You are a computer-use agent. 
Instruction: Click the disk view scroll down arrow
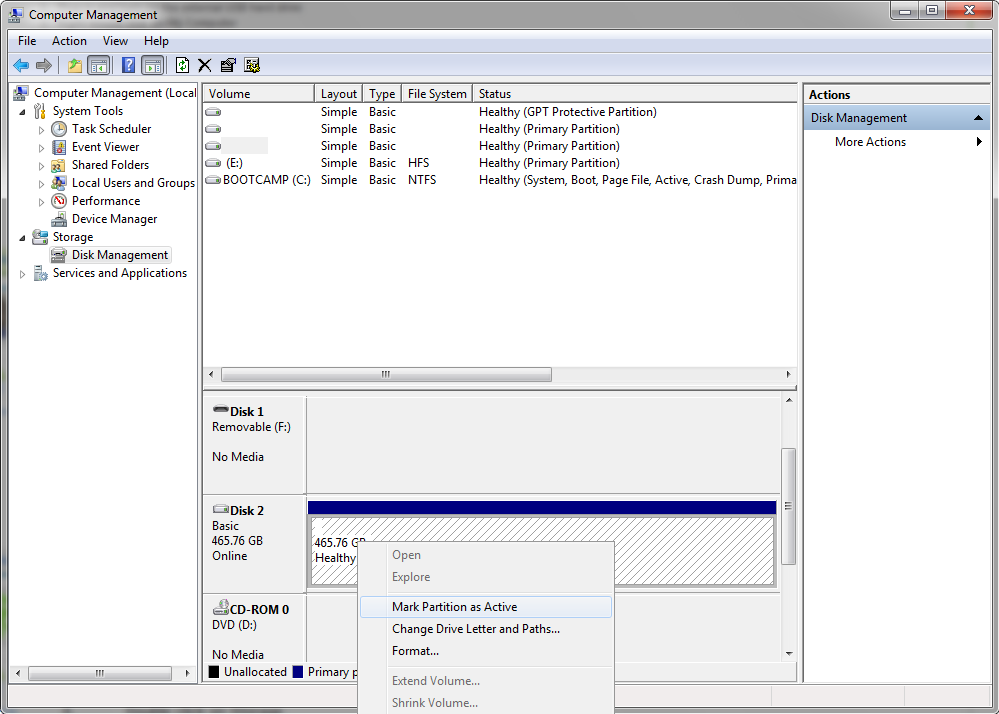pyautogui.click(x=789, y=653)
